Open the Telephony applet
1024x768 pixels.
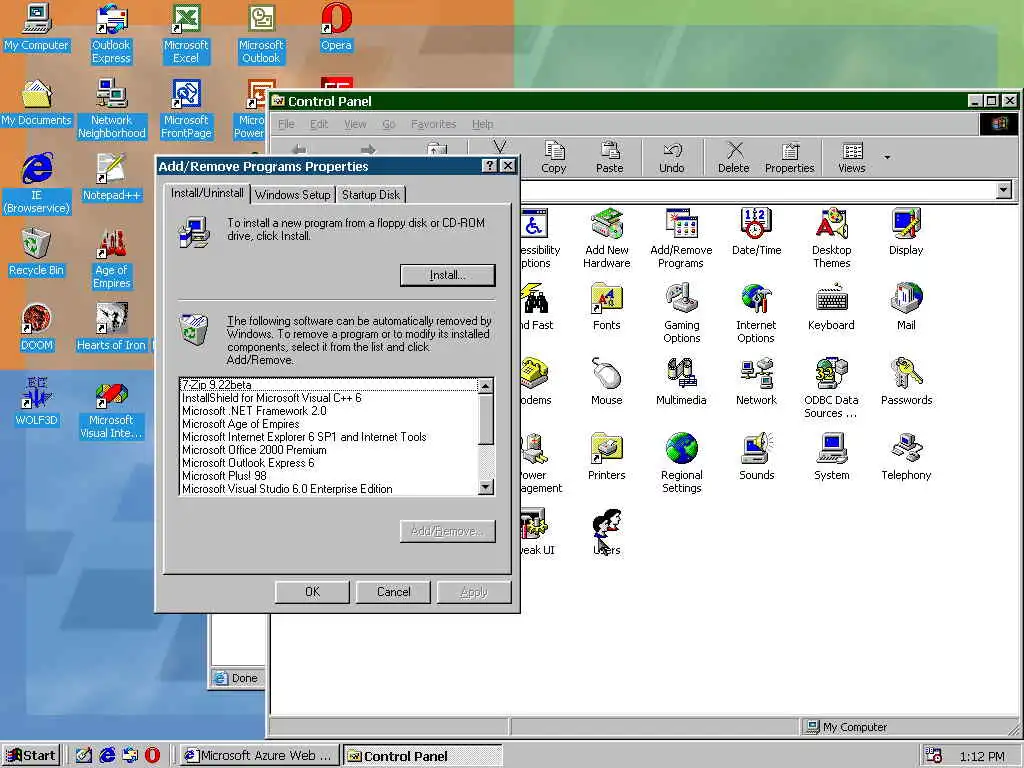[x=906, y=456]
